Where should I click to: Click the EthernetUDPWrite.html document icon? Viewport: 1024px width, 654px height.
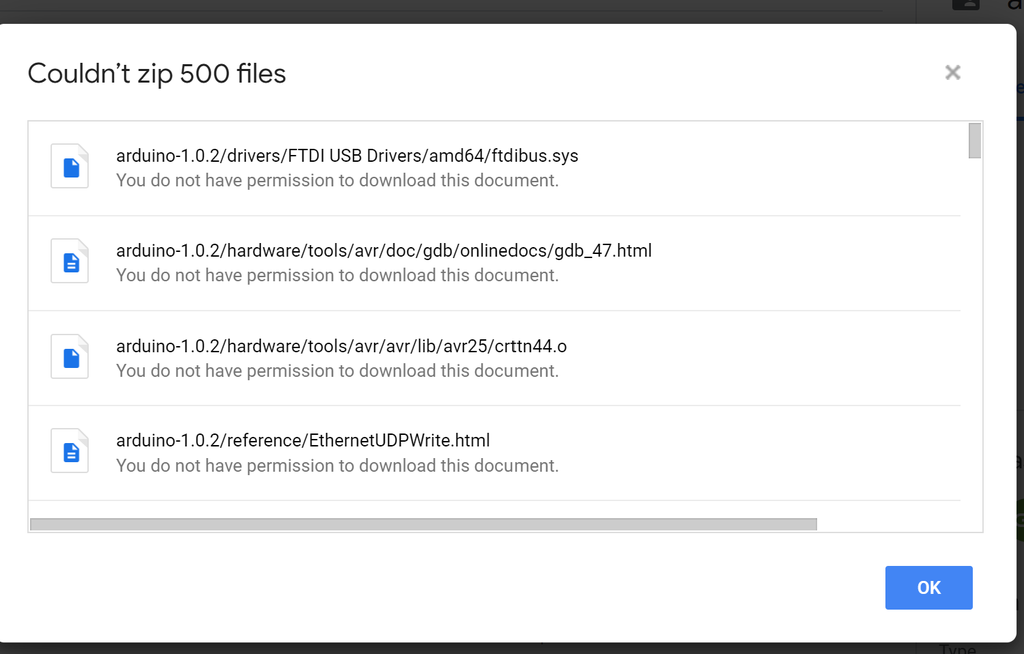(x=70, y=452)
